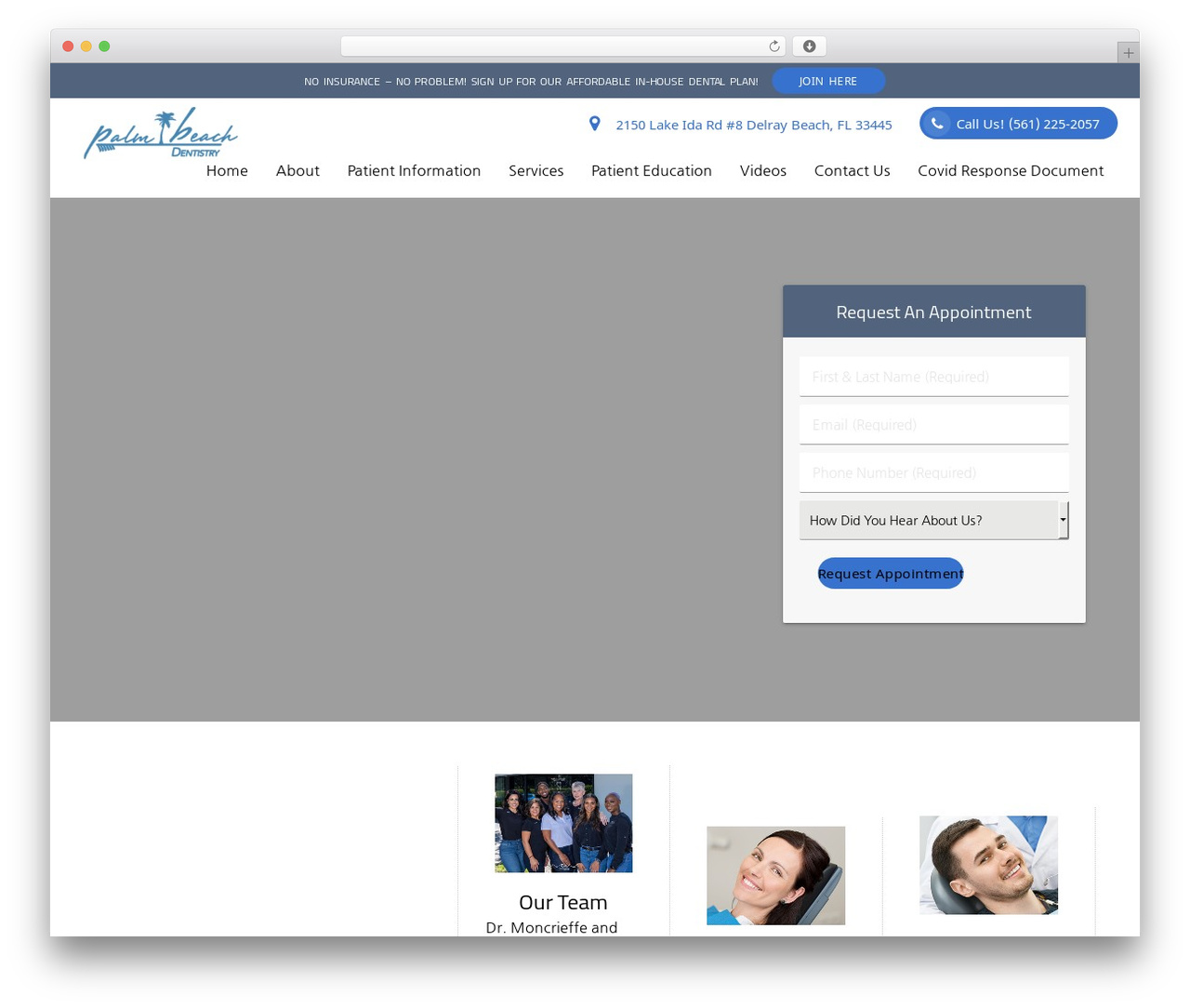
Task: Click the no insurance announcement text
Action: click(x=531, y=82)
